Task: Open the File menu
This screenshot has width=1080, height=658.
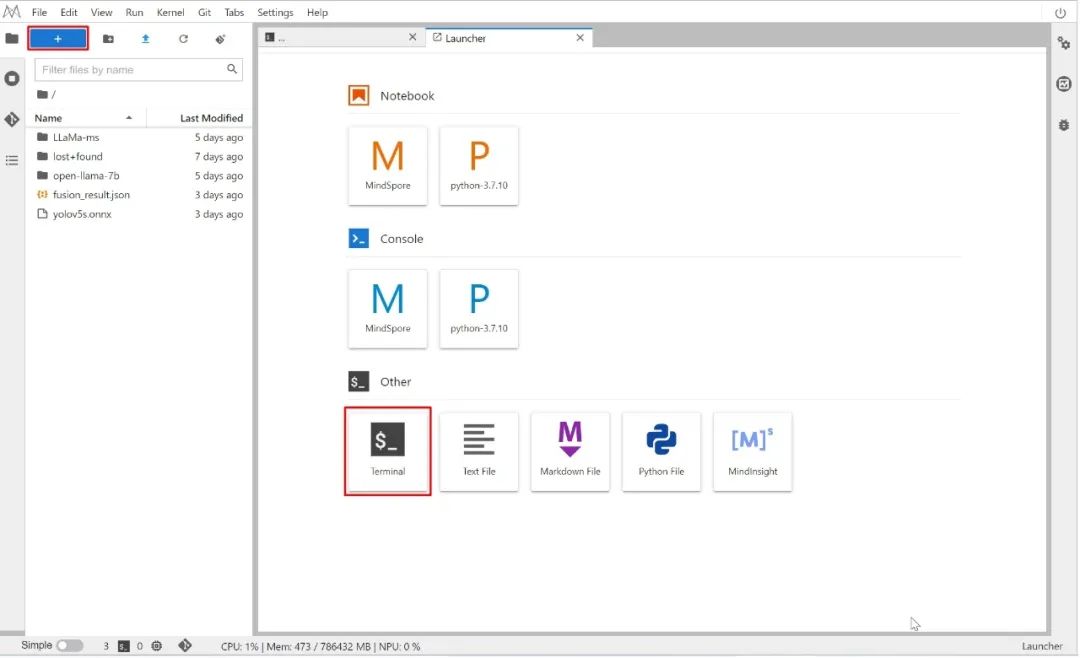Action: tap(39, 12)
